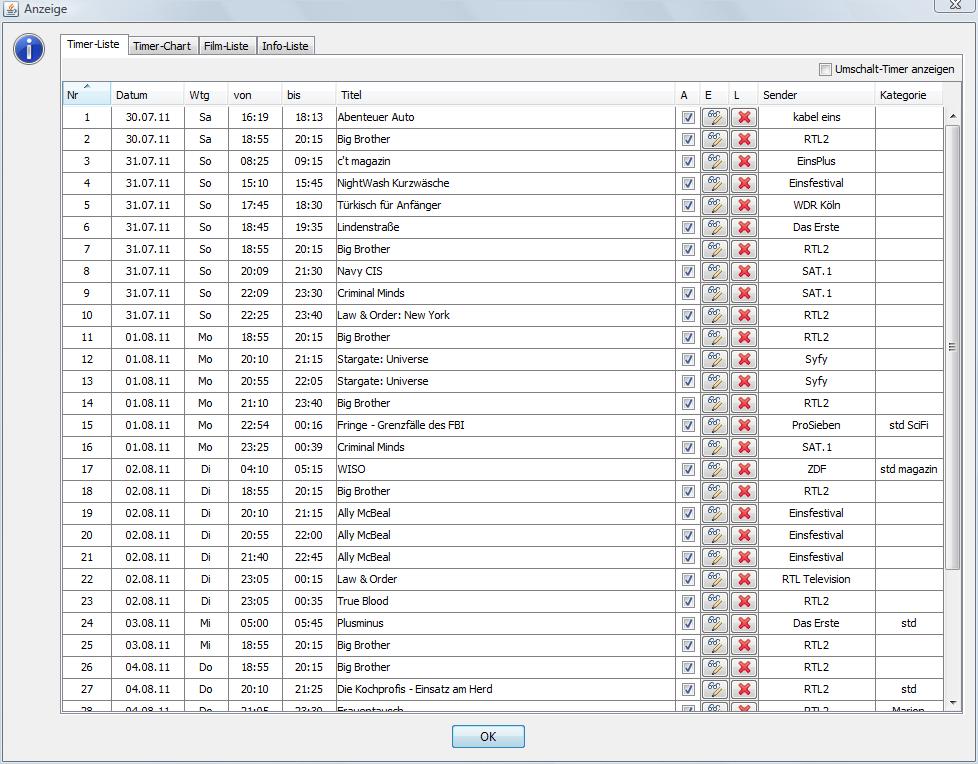Delete the Türkisch für Anfänger timer
This screenshot has width=978, height=764.
744,205
